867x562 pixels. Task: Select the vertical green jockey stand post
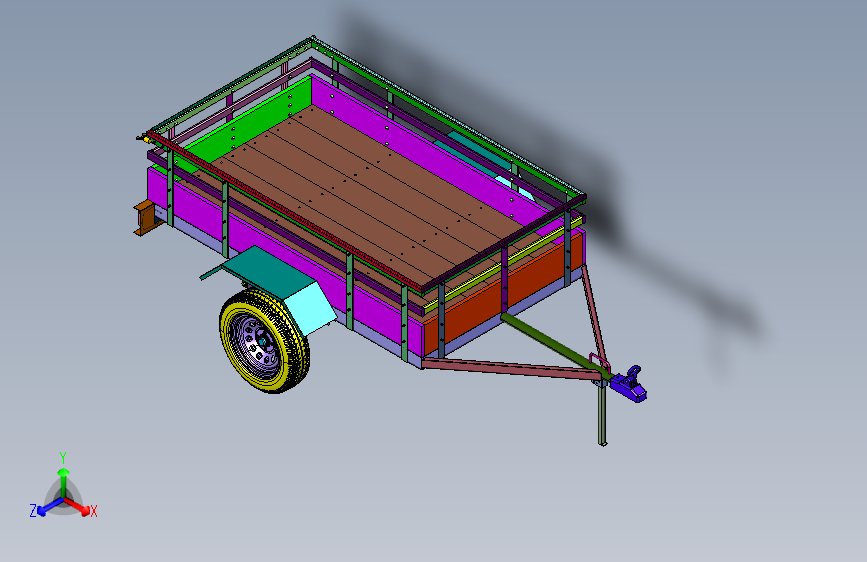click(x=602, y=415)
